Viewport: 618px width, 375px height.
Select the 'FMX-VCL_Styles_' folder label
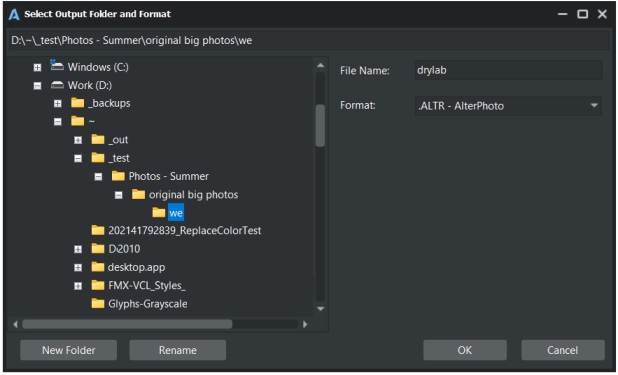(147, 285)
